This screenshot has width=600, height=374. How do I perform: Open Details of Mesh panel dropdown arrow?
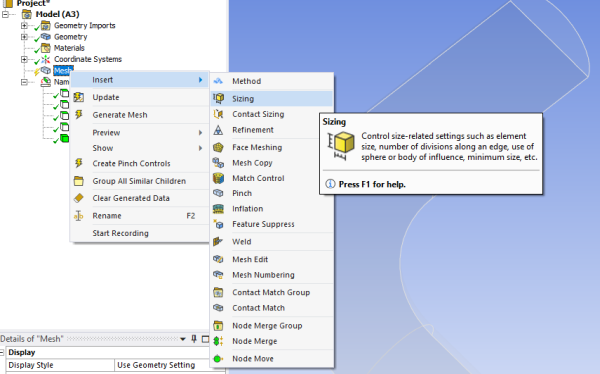coord(183,339)
